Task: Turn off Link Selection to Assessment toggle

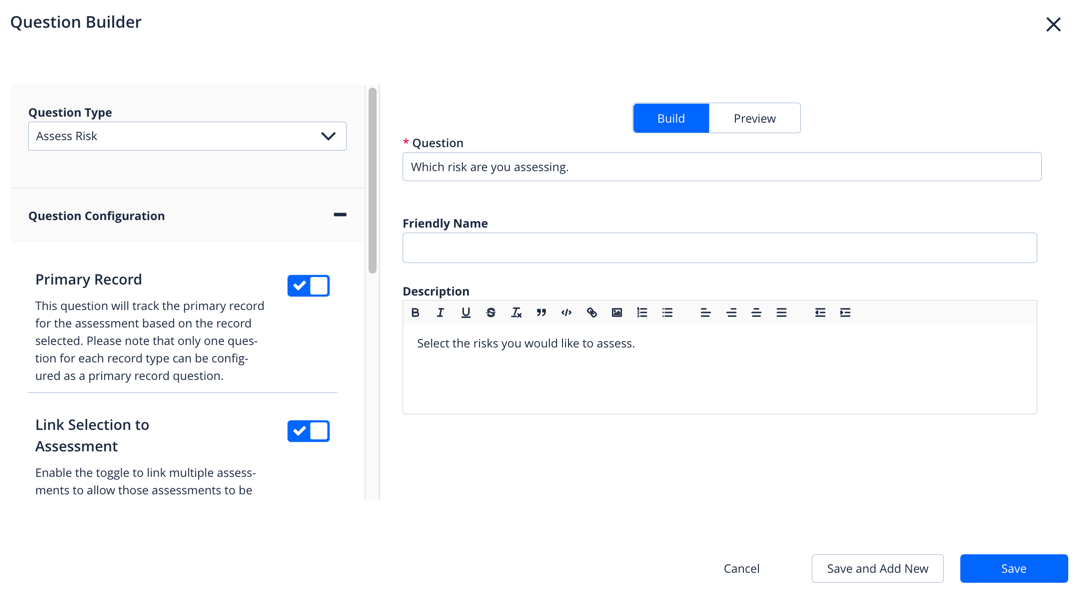Action: pos(308,431)
